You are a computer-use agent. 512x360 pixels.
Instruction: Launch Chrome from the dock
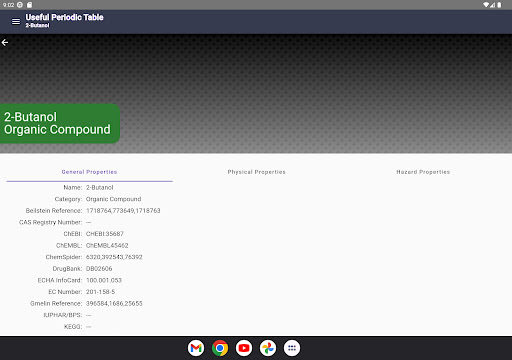[220, 348]
